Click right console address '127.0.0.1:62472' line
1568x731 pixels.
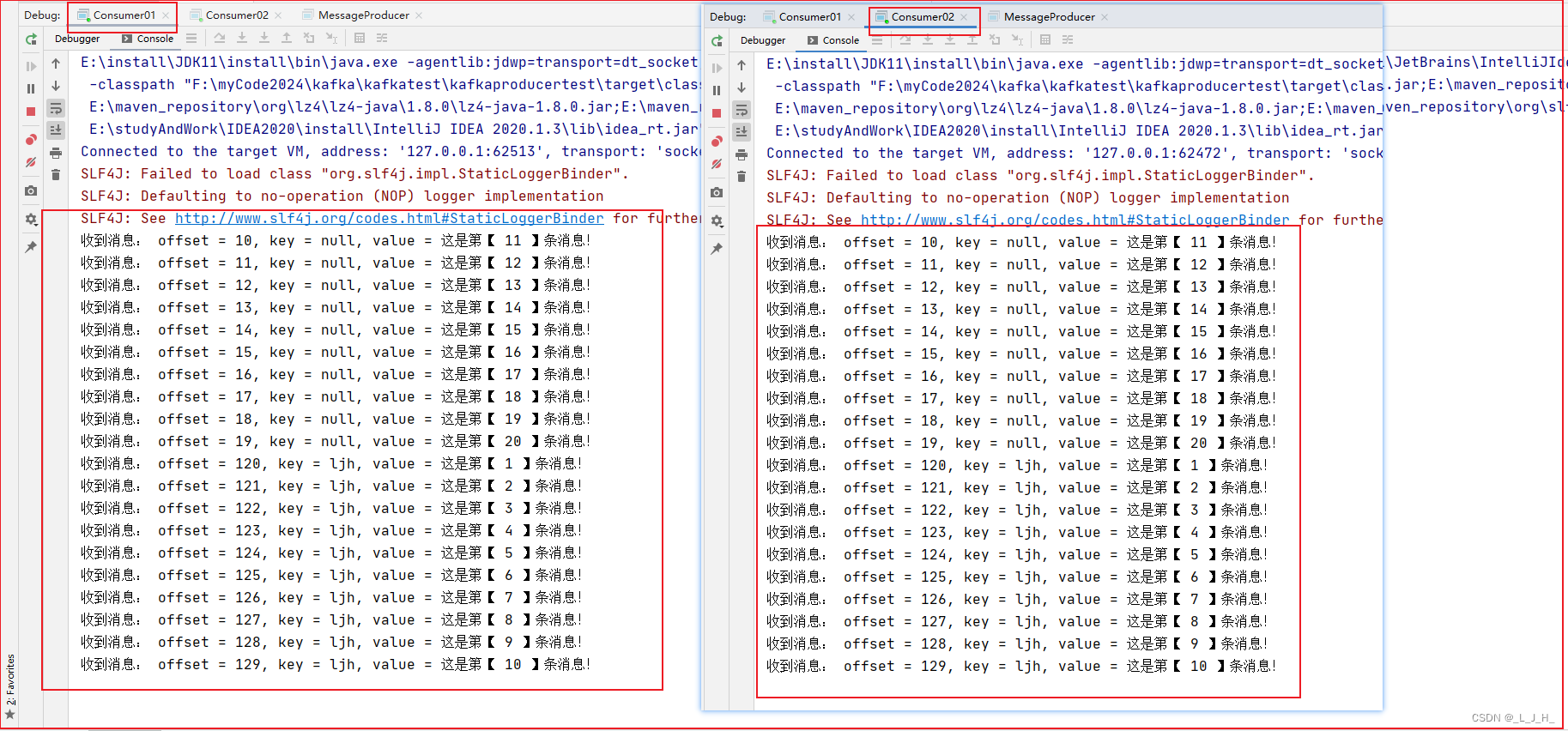click(x=1075, y=154)
